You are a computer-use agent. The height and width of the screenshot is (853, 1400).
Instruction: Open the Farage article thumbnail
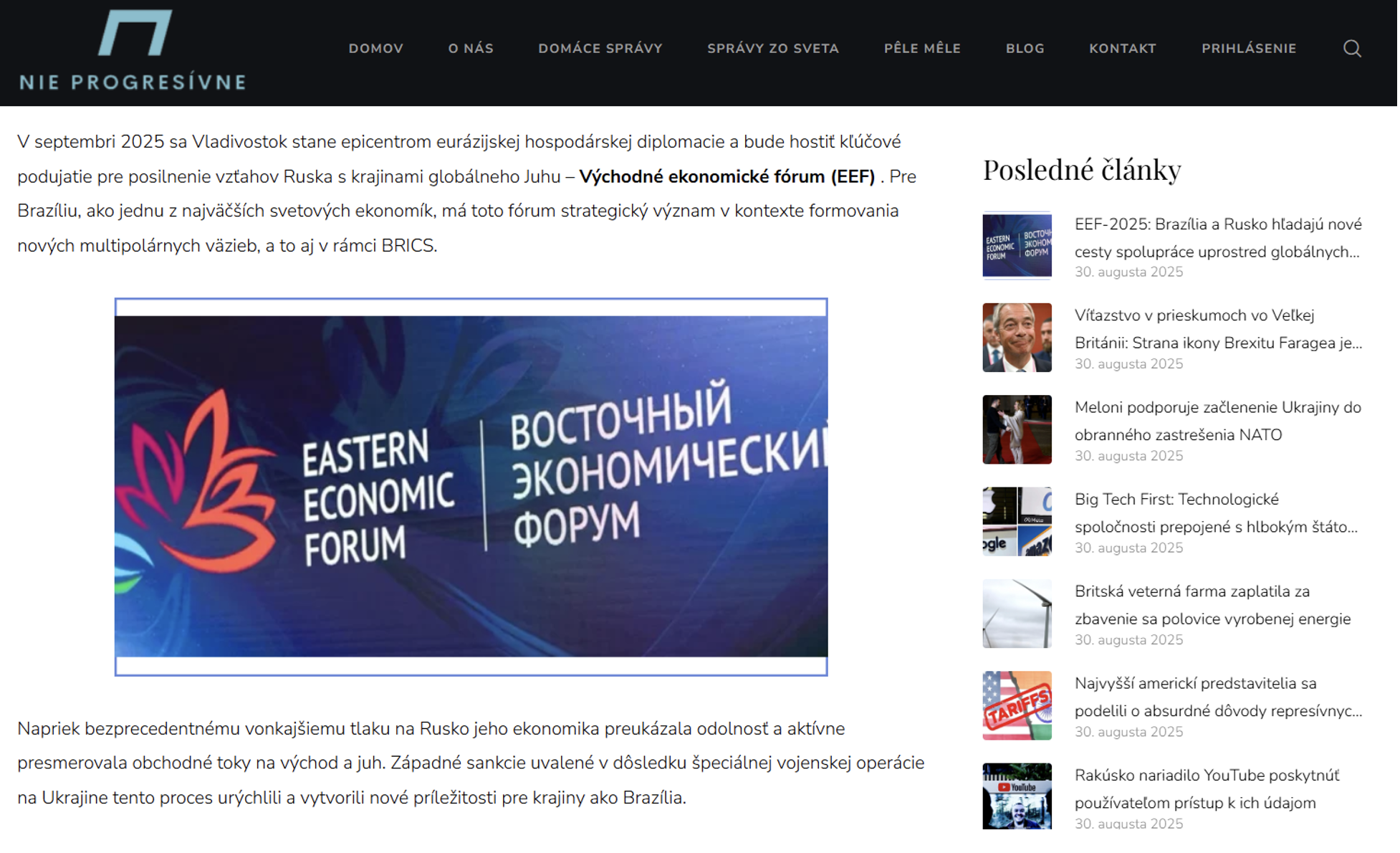tap(1019, 338)
